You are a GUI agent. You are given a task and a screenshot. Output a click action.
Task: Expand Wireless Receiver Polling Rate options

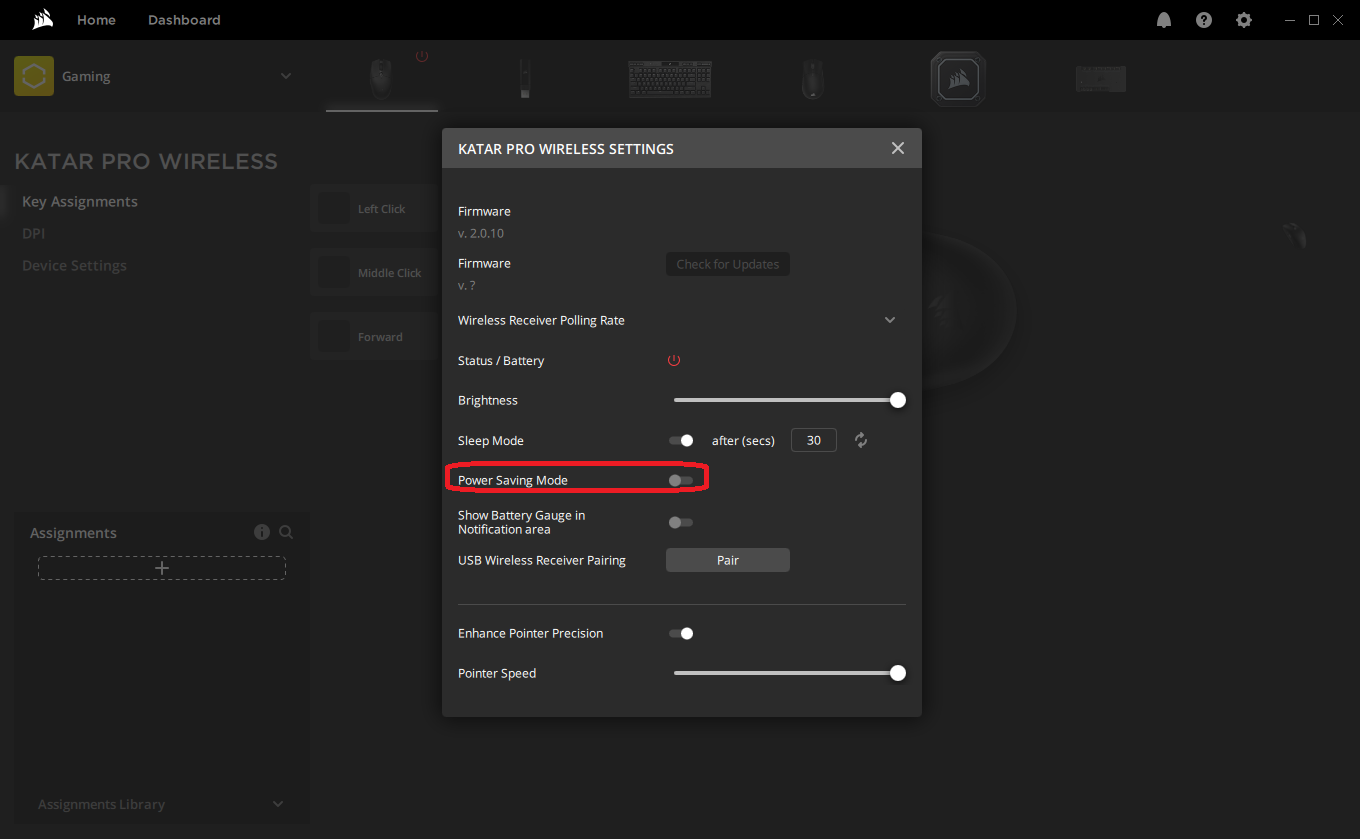pyautogui.click(x=889, y=319)
